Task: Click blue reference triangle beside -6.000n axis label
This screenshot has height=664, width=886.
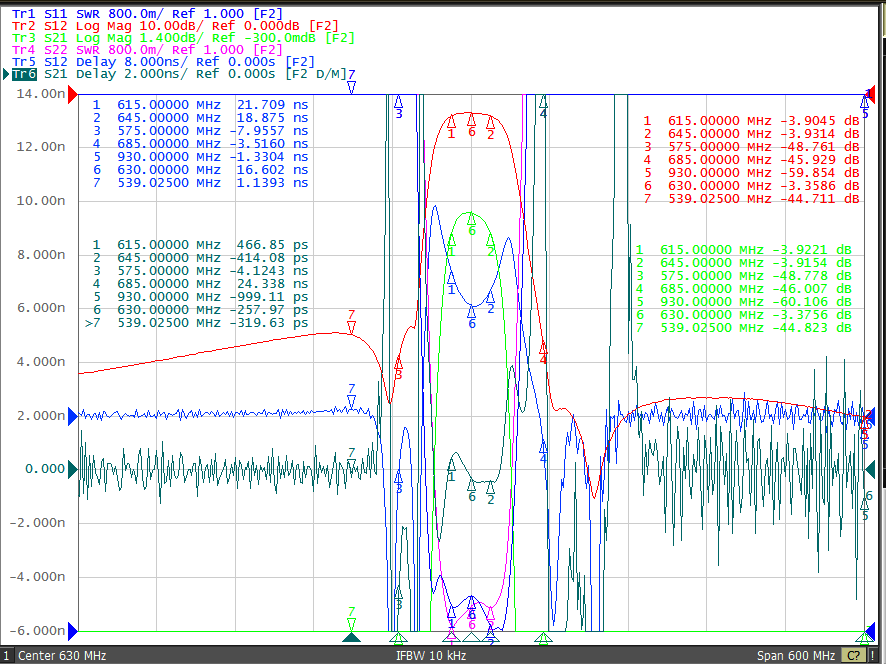Action: (73, 631)
